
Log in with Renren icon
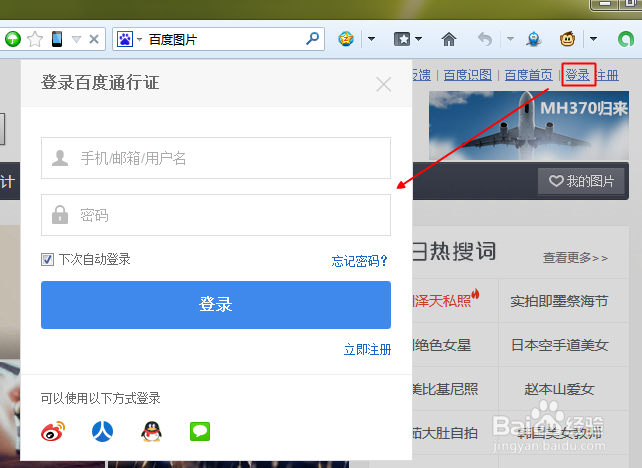click(x=102, y=431)
